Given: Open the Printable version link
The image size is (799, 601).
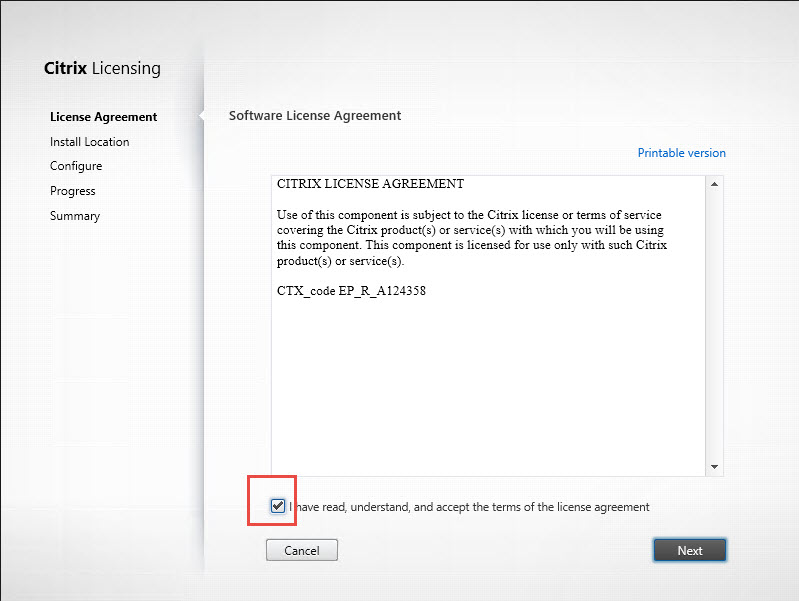Looking at the screenshot, I should [681, 153].
